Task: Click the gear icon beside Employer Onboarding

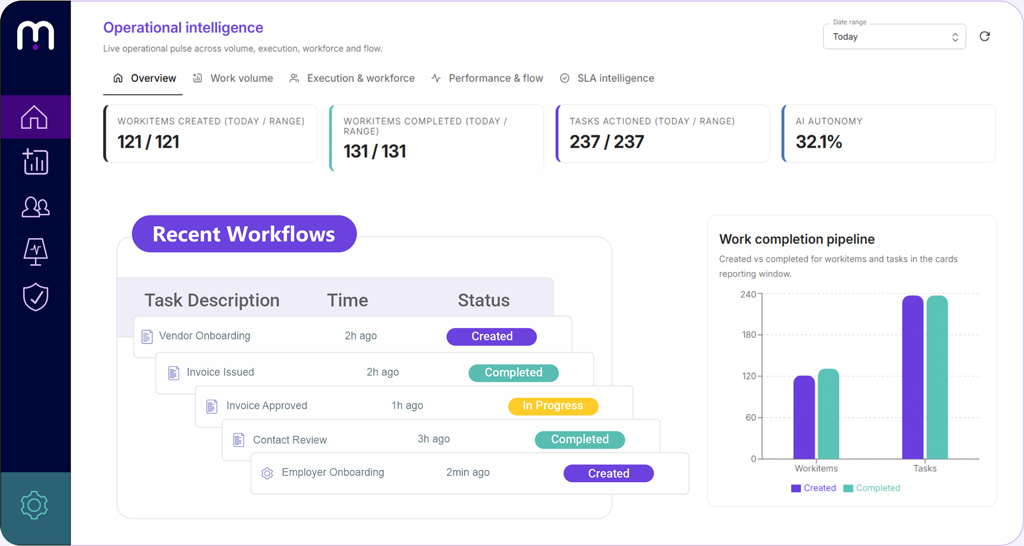Action: 266,473
